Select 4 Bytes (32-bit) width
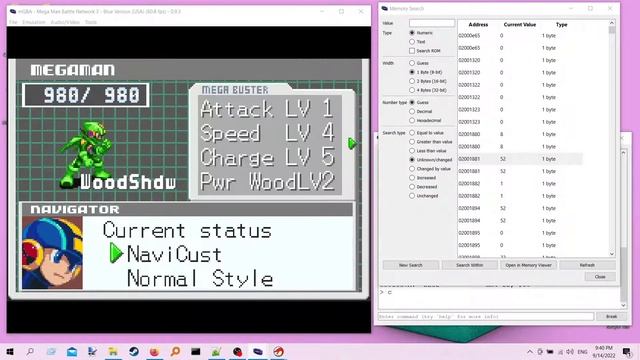 click(x=412, y=90)
